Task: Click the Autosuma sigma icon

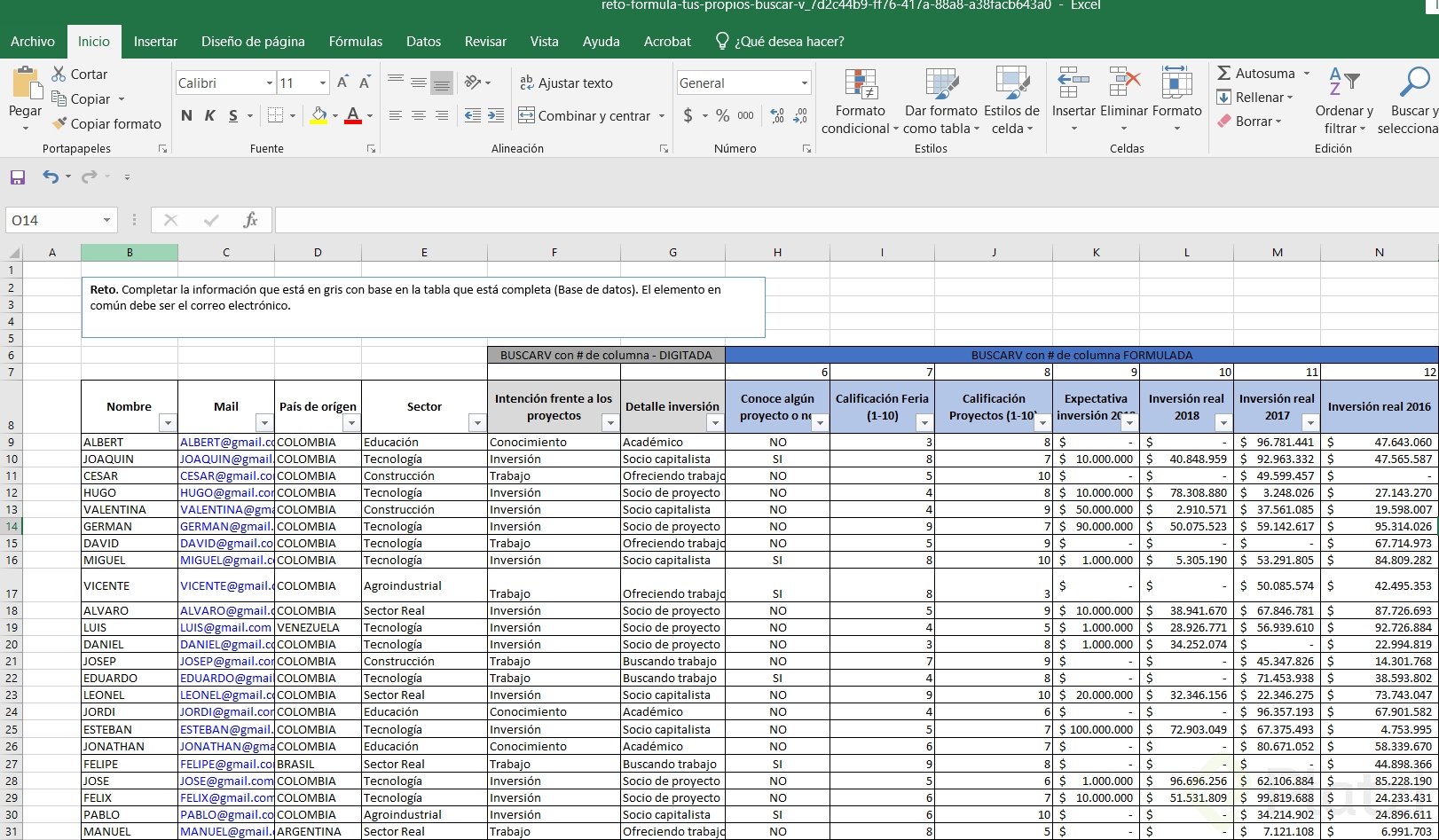Action: point(1224,74)
